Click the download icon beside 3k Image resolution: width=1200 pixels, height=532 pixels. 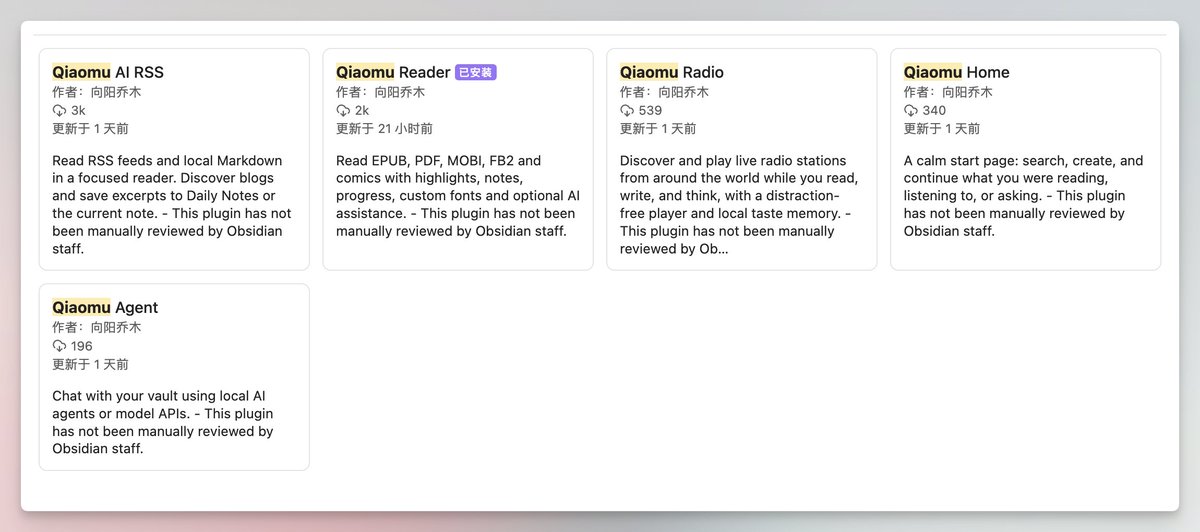59,110
